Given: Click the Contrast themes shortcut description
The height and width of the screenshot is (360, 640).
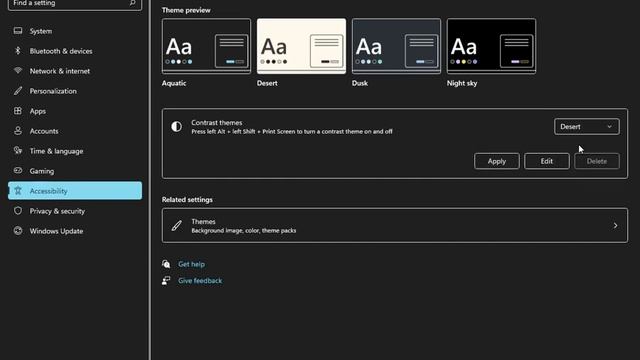Looking at the screenshot, I should click(x=292, y=132).
